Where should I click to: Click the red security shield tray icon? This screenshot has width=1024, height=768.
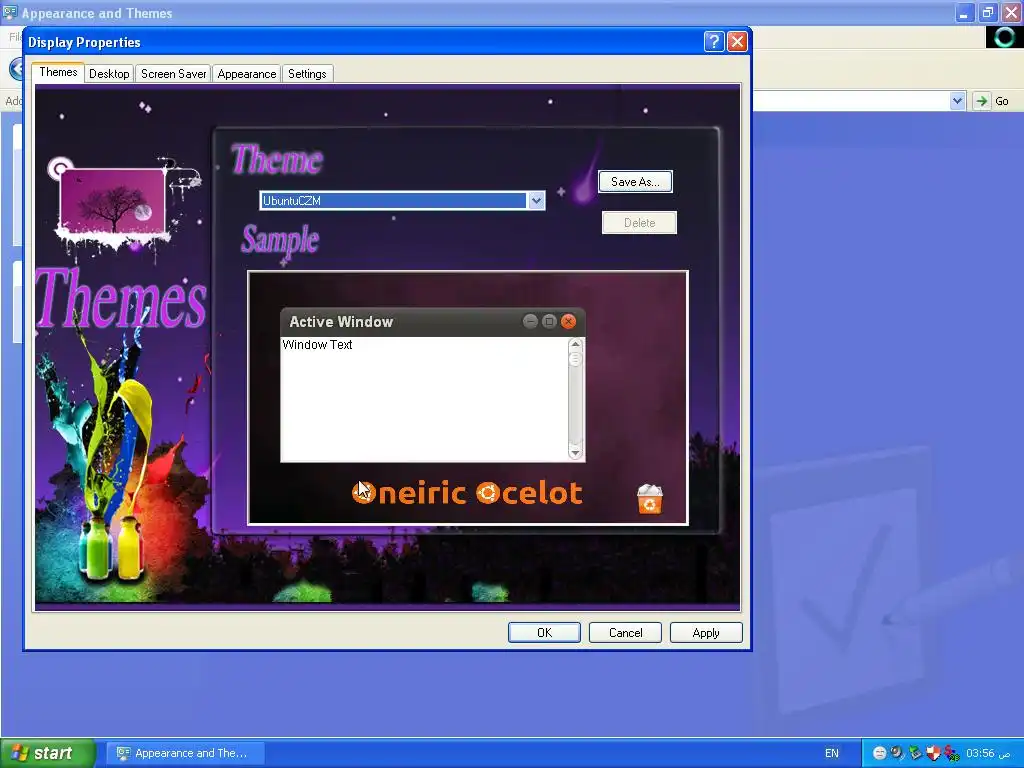(933, 753)
